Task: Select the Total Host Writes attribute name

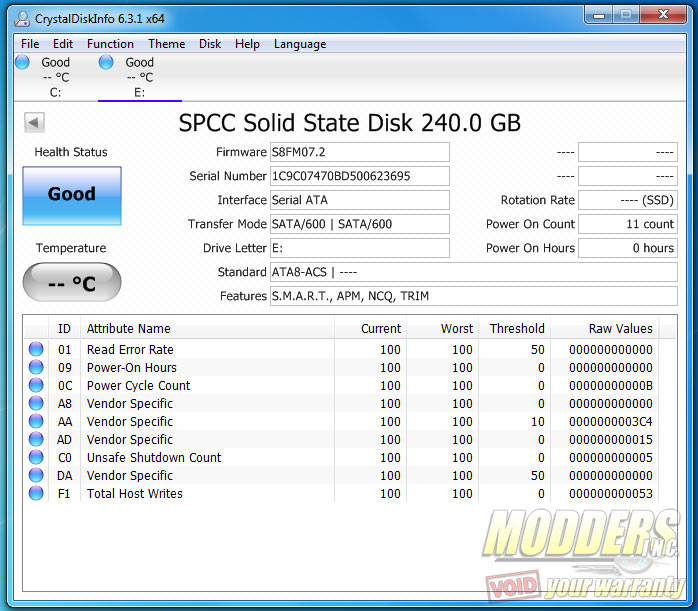Action: (x=135, y=494)
